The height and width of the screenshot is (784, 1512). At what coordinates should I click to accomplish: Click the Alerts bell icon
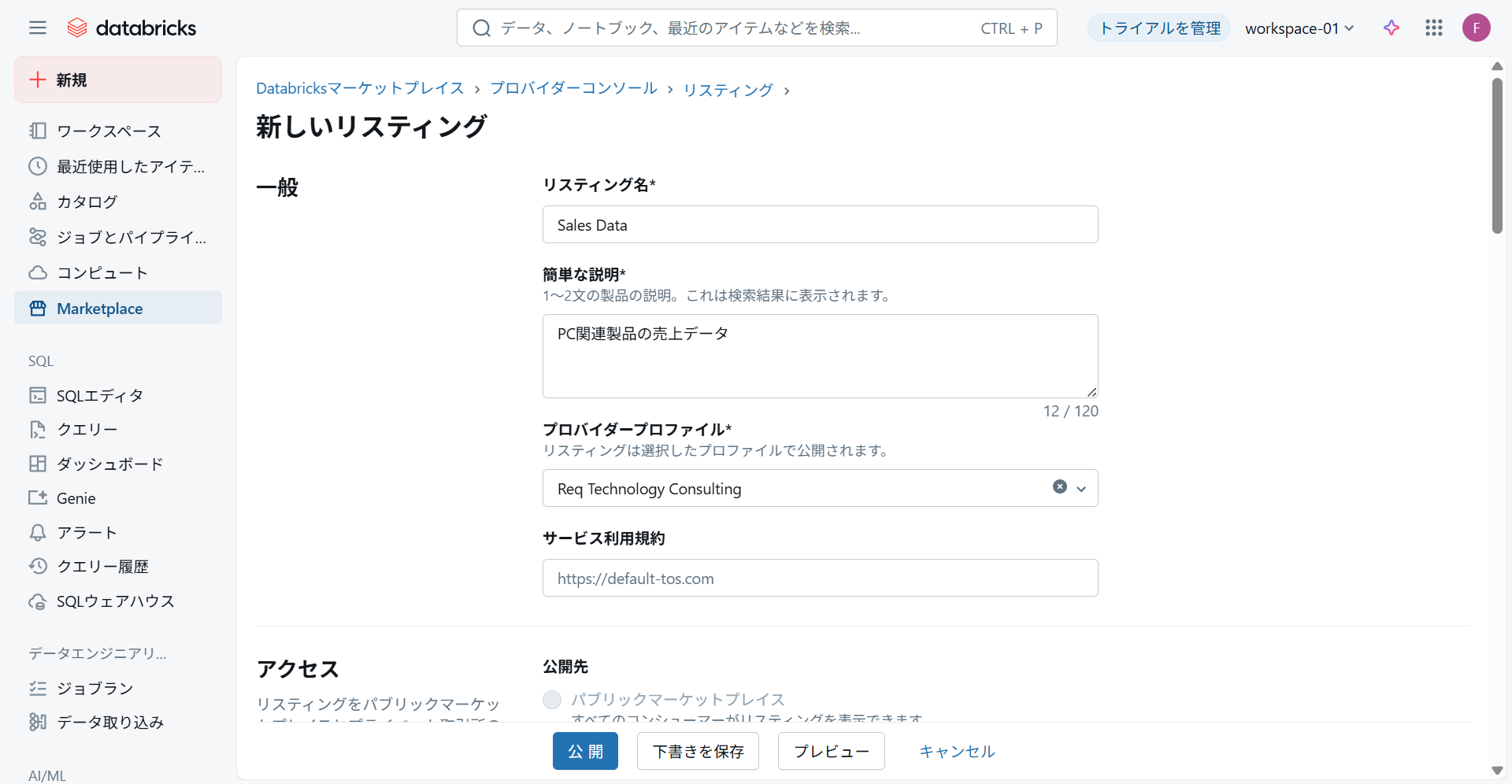[x=38, y=533]
